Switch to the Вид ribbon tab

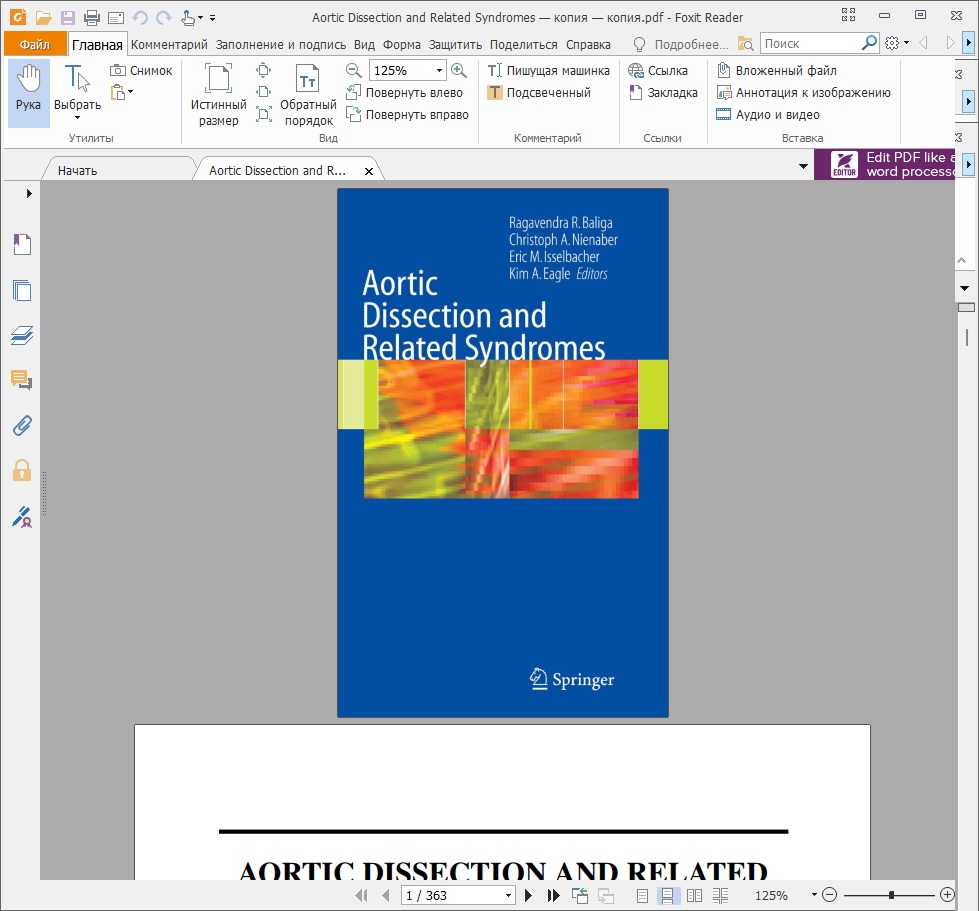[364, 44]
